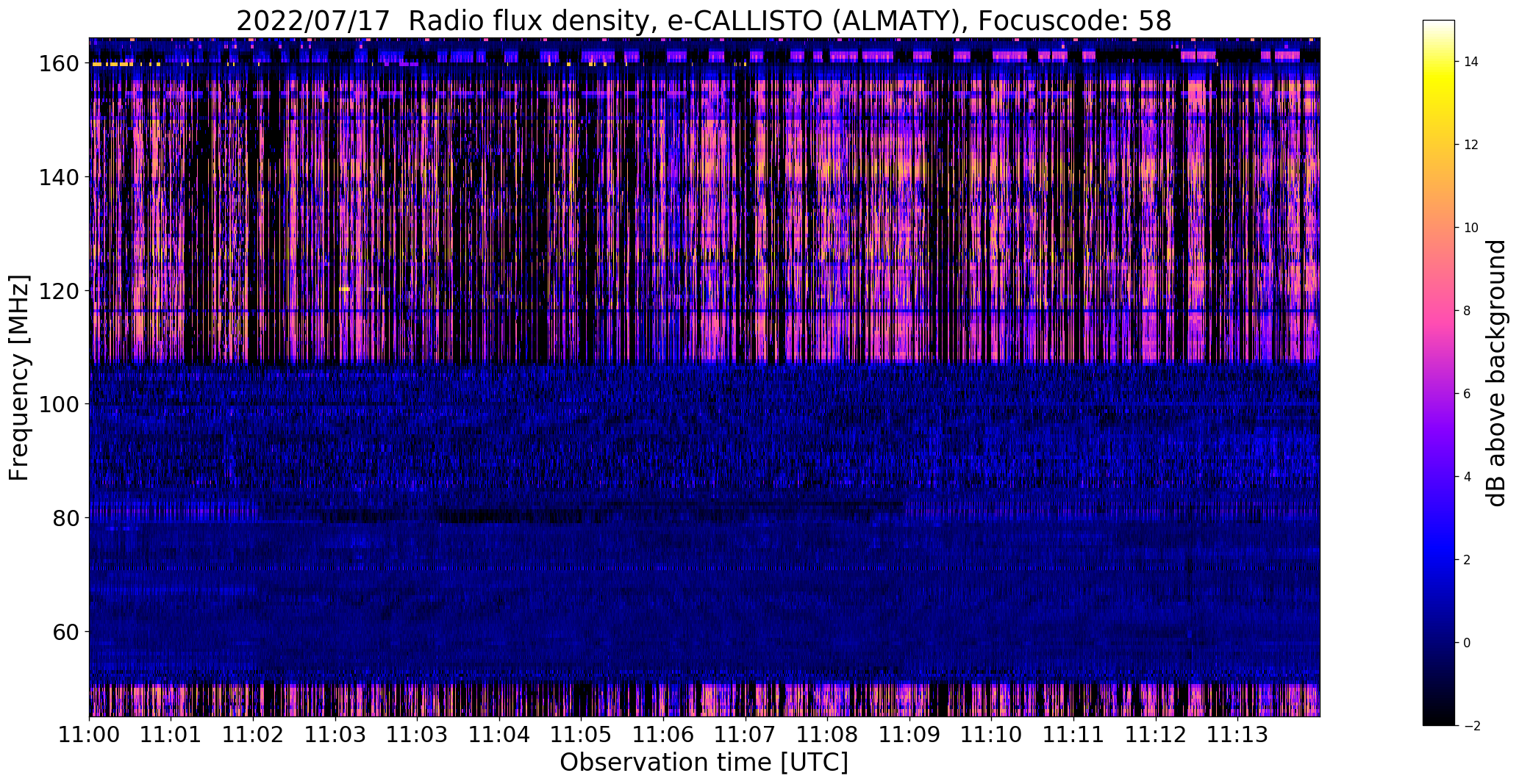Pick the colorbar tick label 10
Image resolution: width=1519 pixels, height=784 pixels.
pos(1471,228)
